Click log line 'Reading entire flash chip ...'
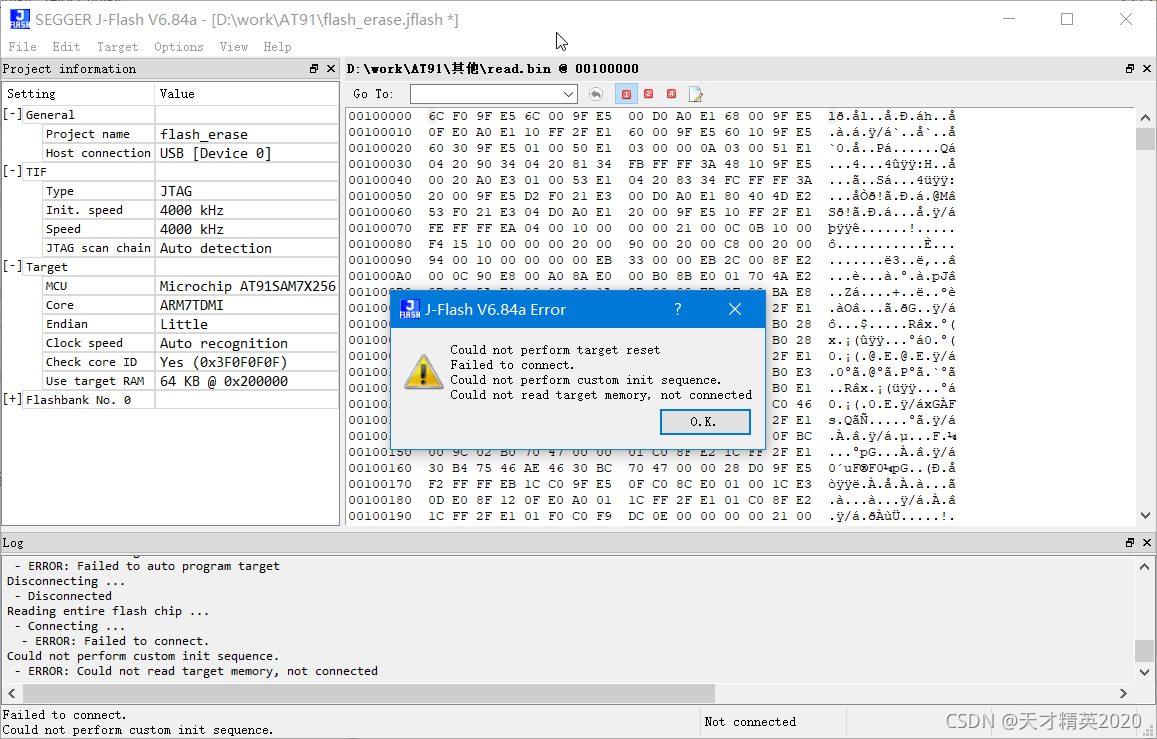 point(108,611)
